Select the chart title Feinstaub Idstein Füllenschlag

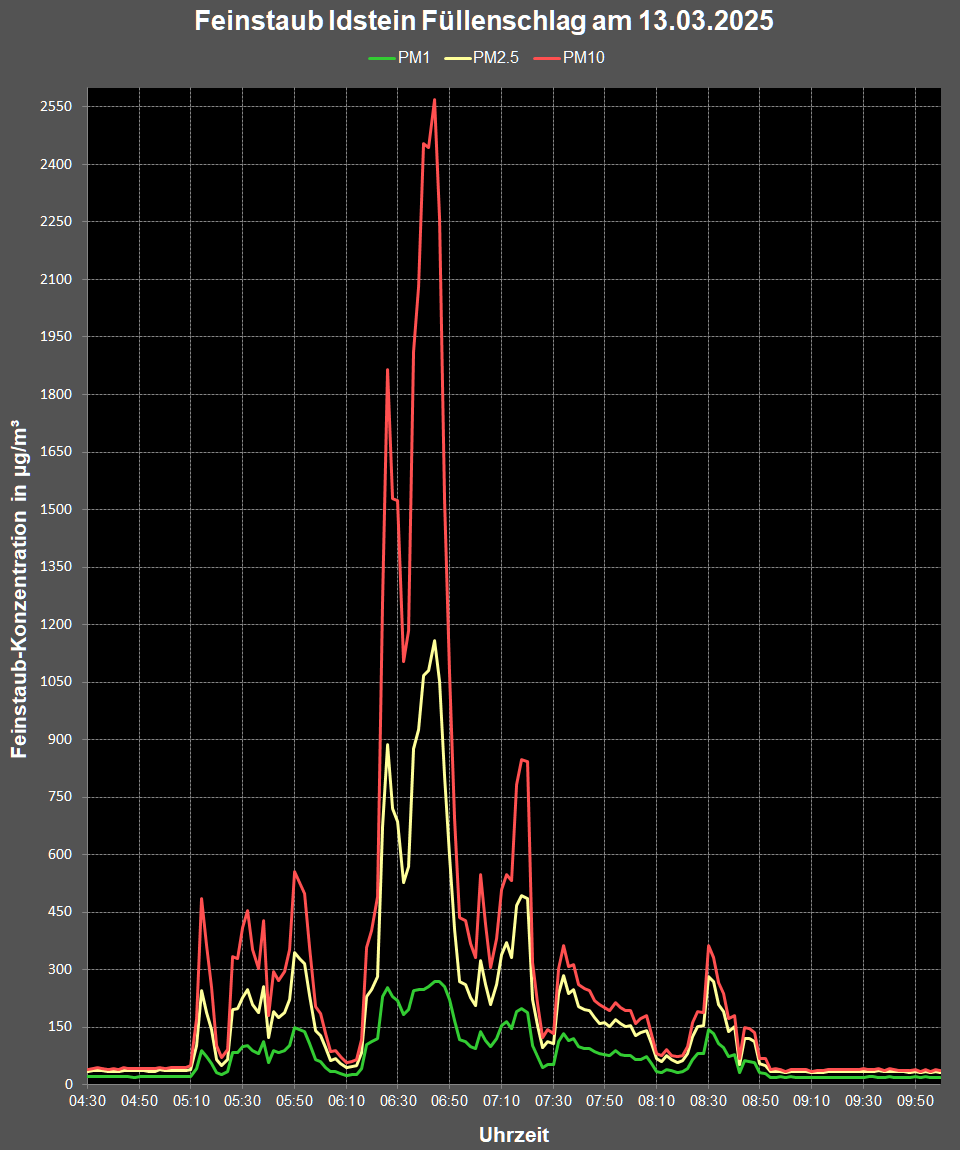[483, 22]
